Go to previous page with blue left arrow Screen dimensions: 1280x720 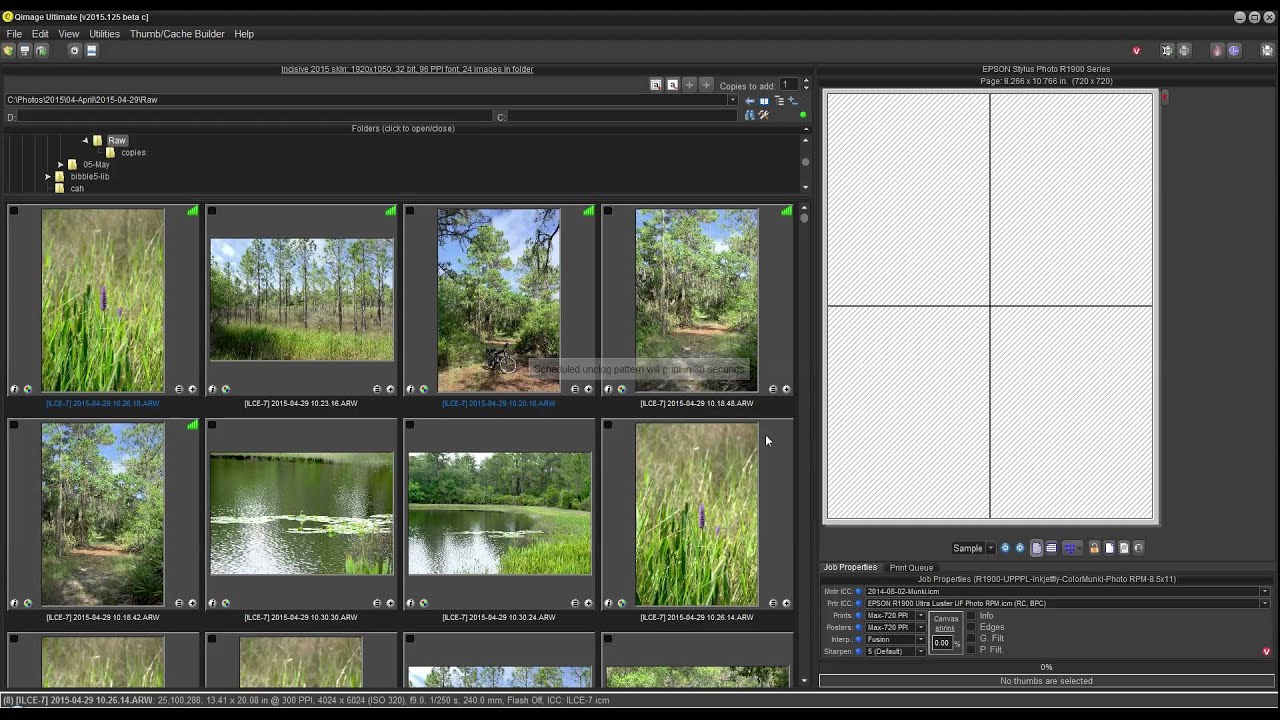[1005, 548]
